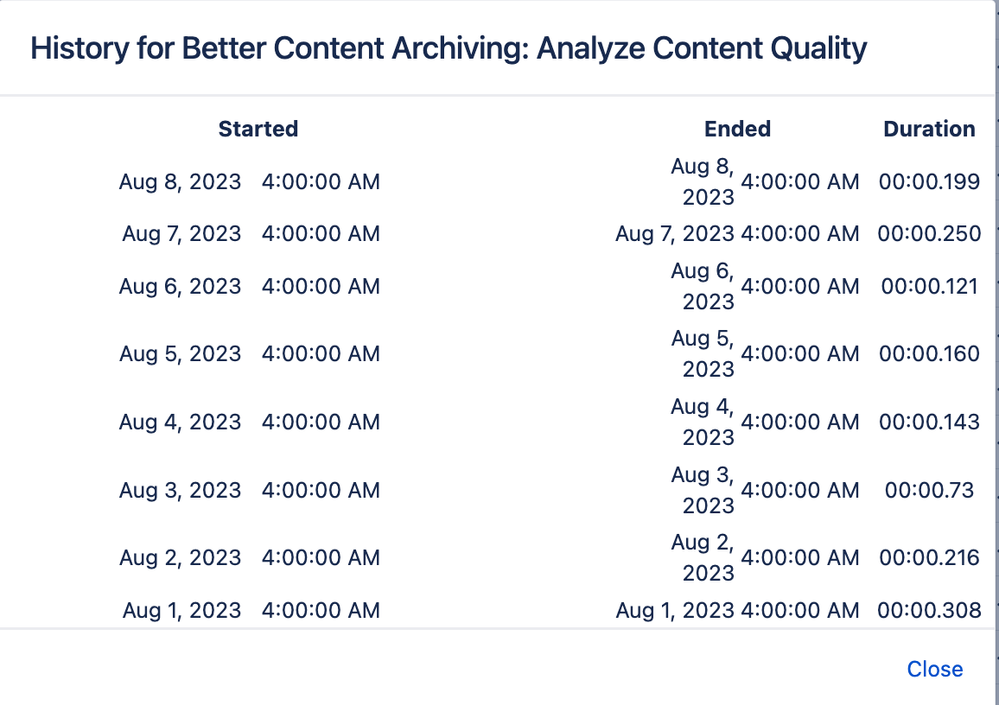Sort by the Duration column header
The image size is (999, 705).
[x=929, y=128]
